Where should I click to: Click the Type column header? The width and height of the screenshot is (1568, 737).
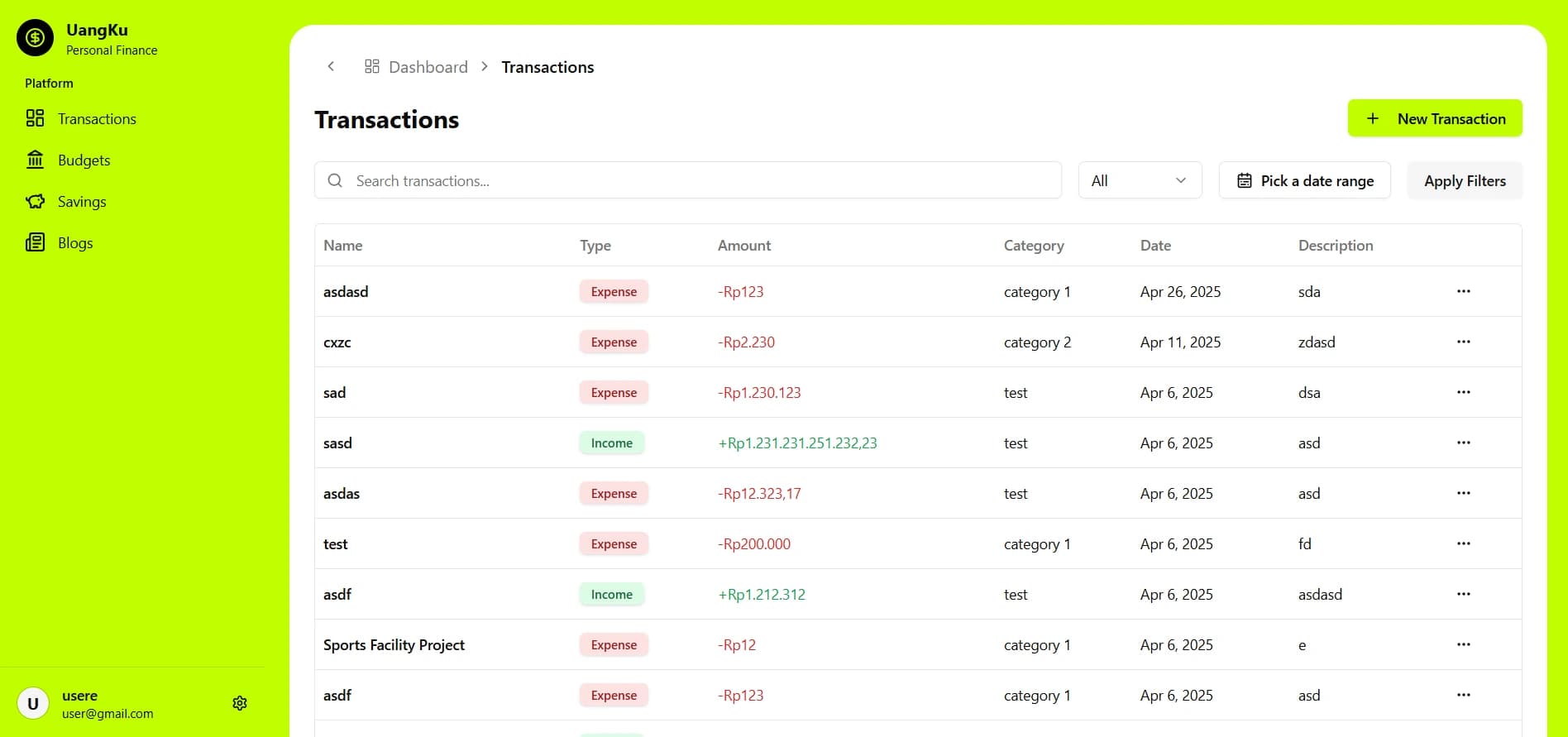click(595, 246)
